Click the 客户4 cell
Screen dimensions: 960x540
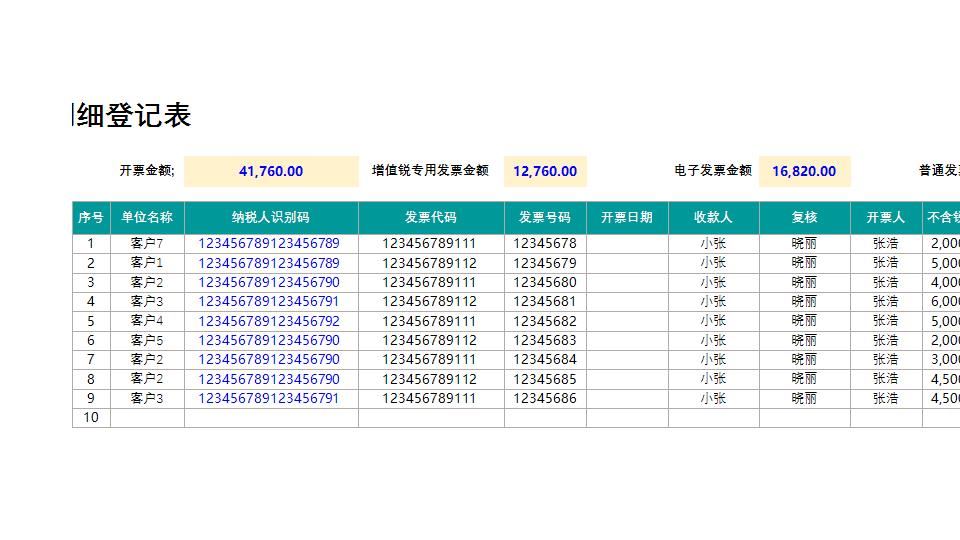(147, 321)
